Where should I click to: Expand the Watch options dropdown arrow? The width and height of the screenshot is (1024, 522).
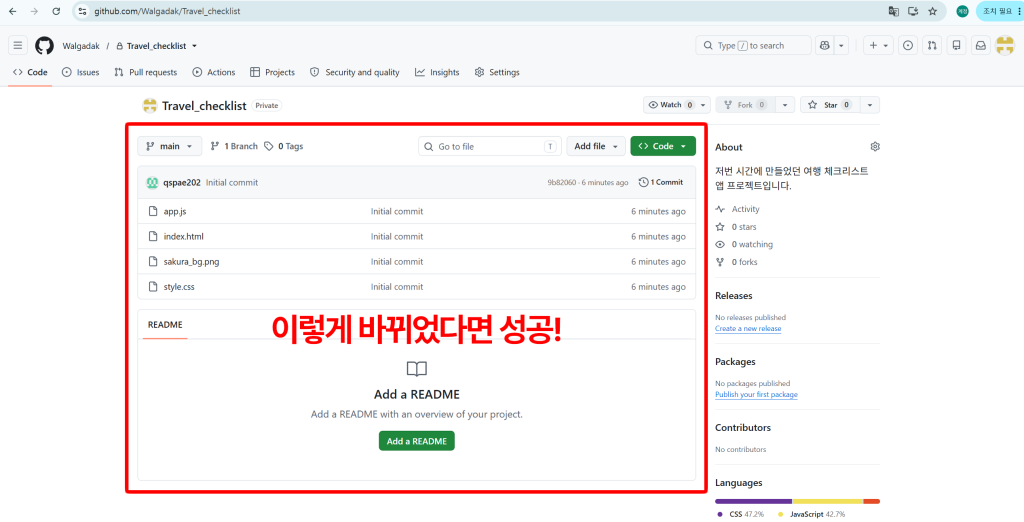703,105
